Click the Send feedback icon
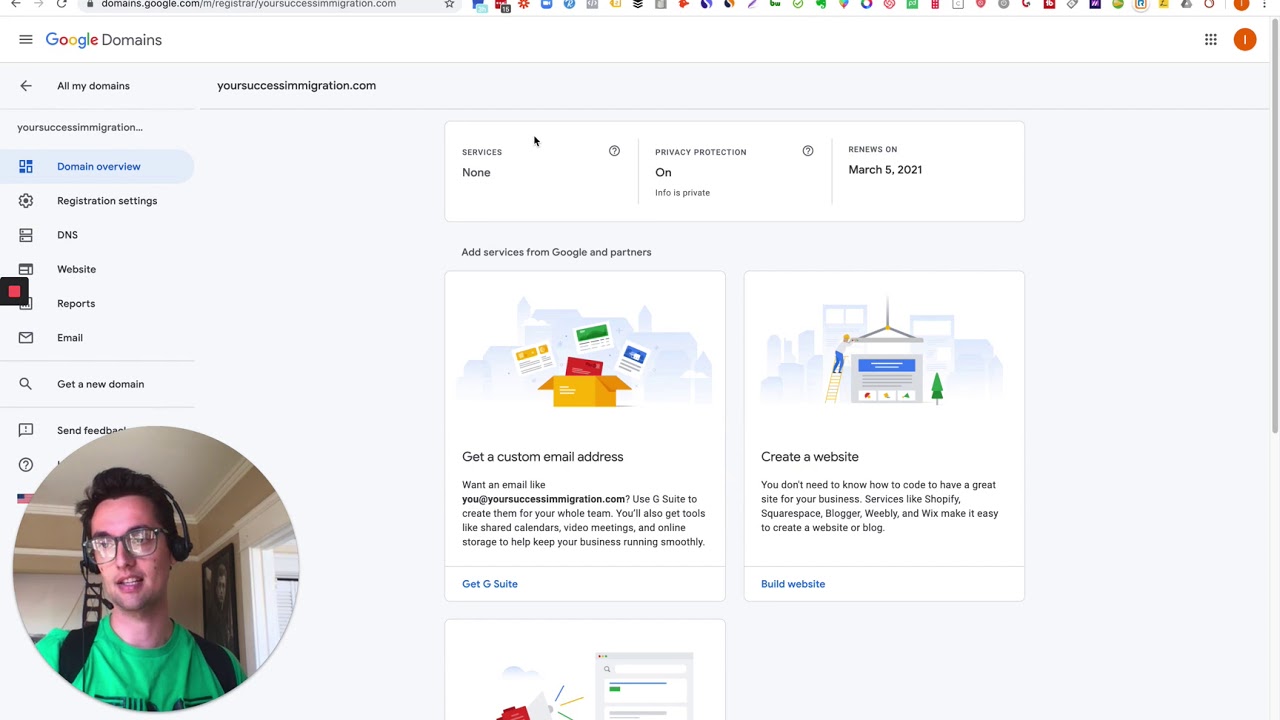The image size is (1280, 720). [26, 430]
